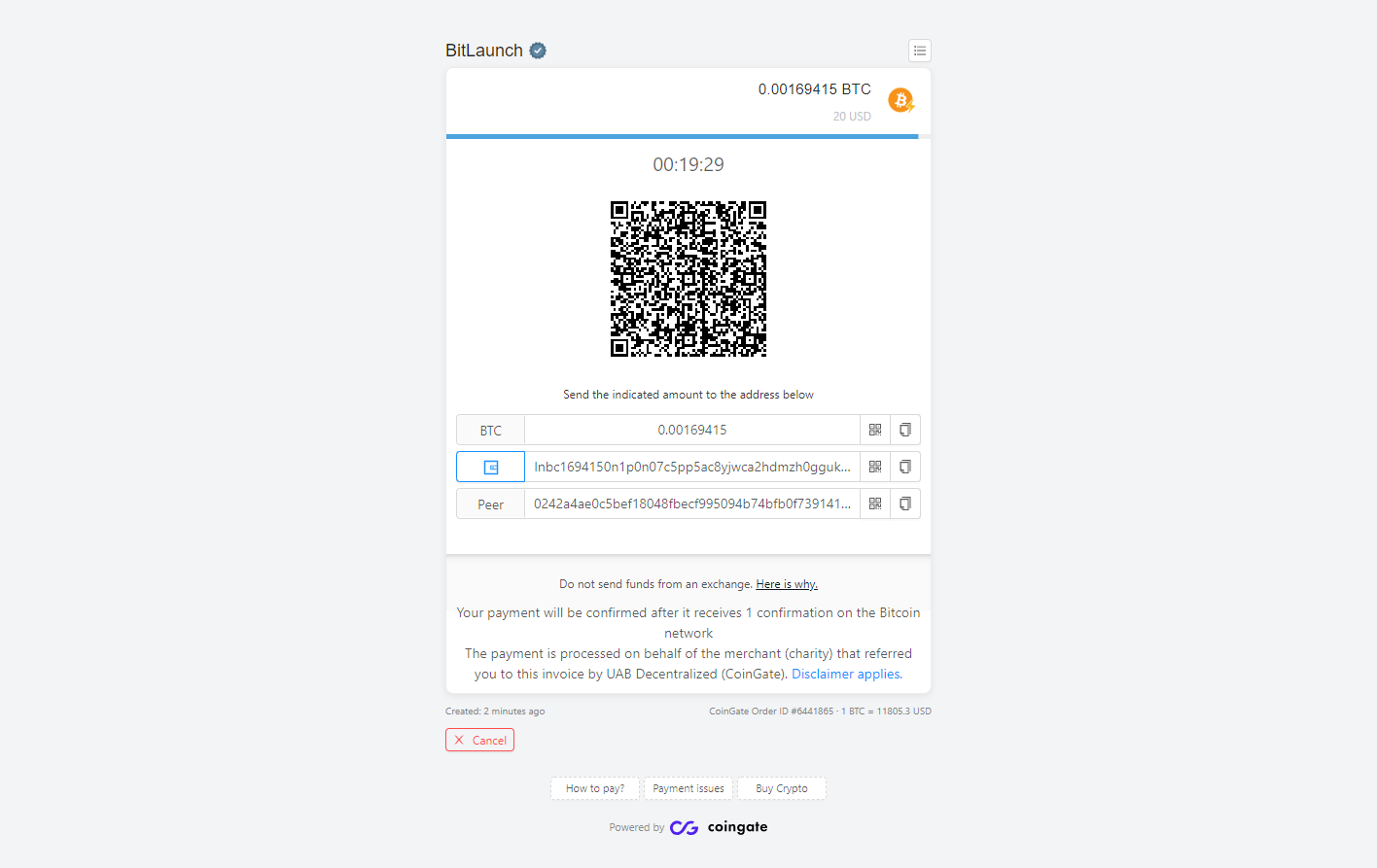Copy the BTC amount 0.00169415
This screenshot has height=868, width=1377.
[x=905, y=430]
